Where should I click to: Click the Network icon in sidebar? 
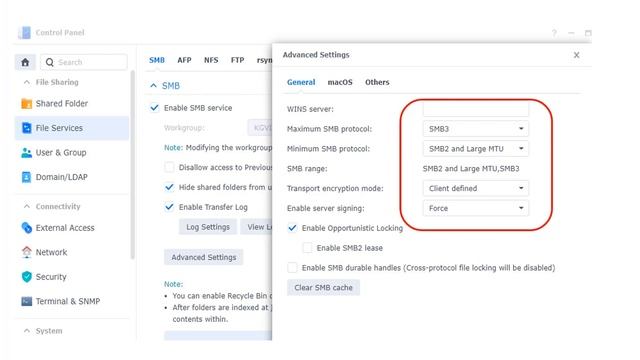click(27, 252)
